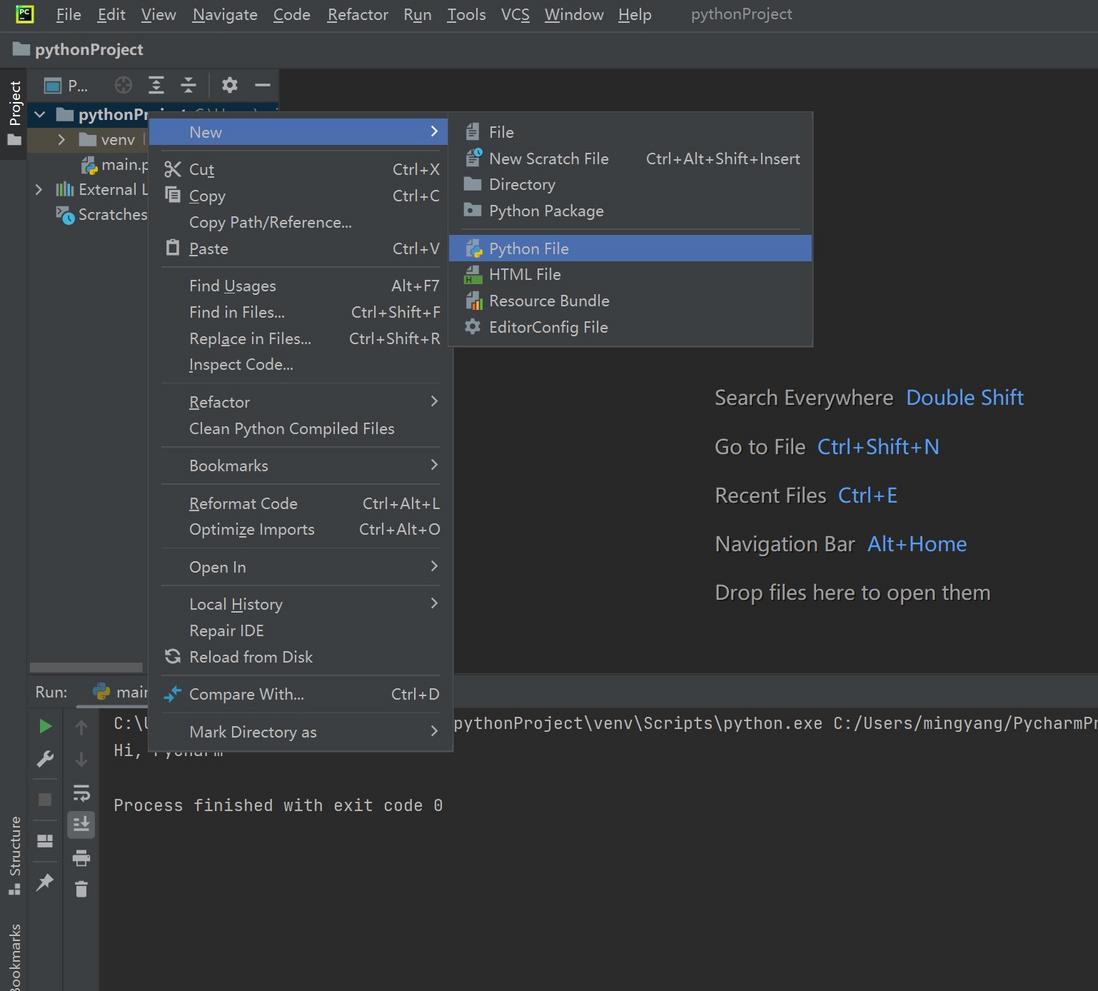The width and height of the screenshot is (1098, 991).
Task: Toggle the Project tool window side tab
Action: pos(14,113)
